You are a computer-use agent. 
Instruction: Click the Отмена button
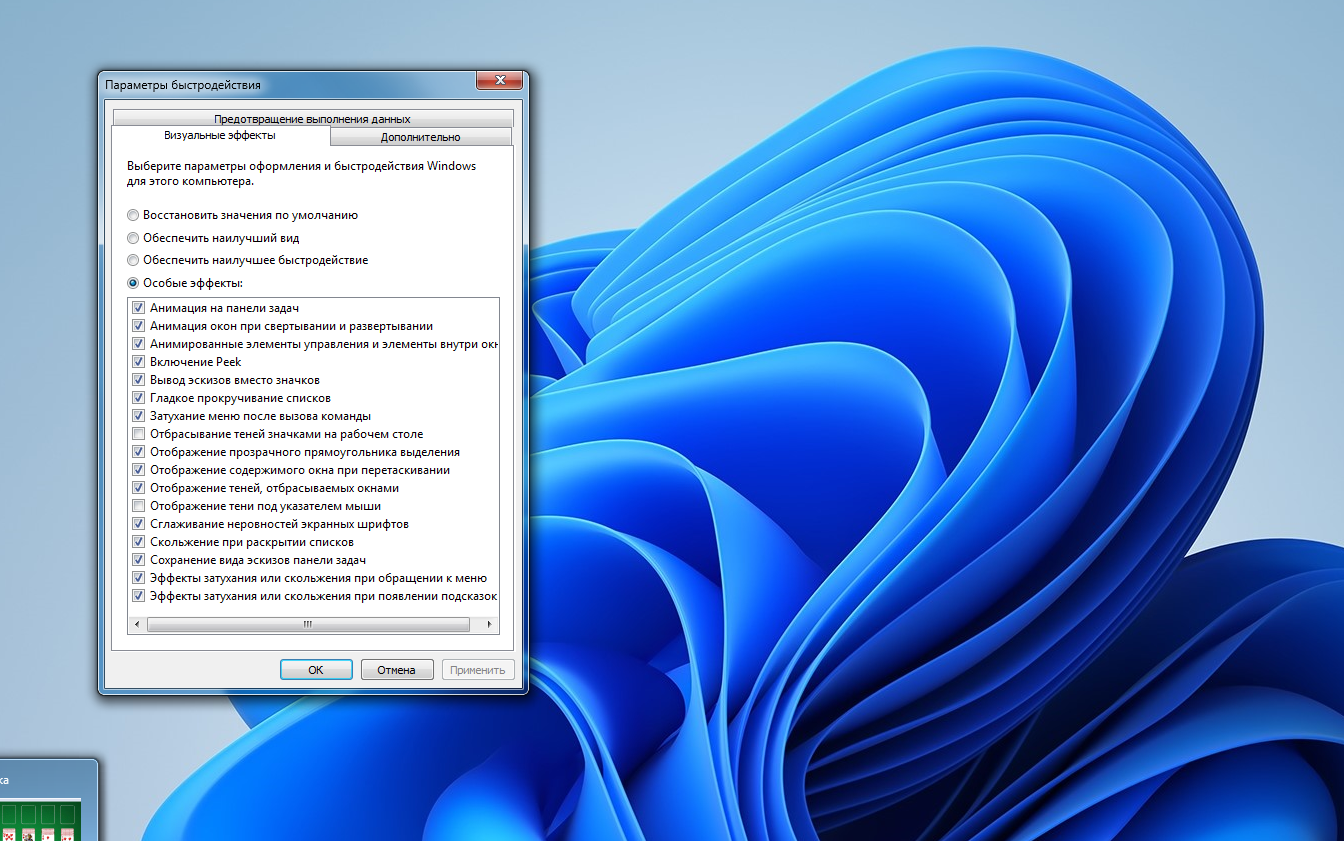point(397,670)
